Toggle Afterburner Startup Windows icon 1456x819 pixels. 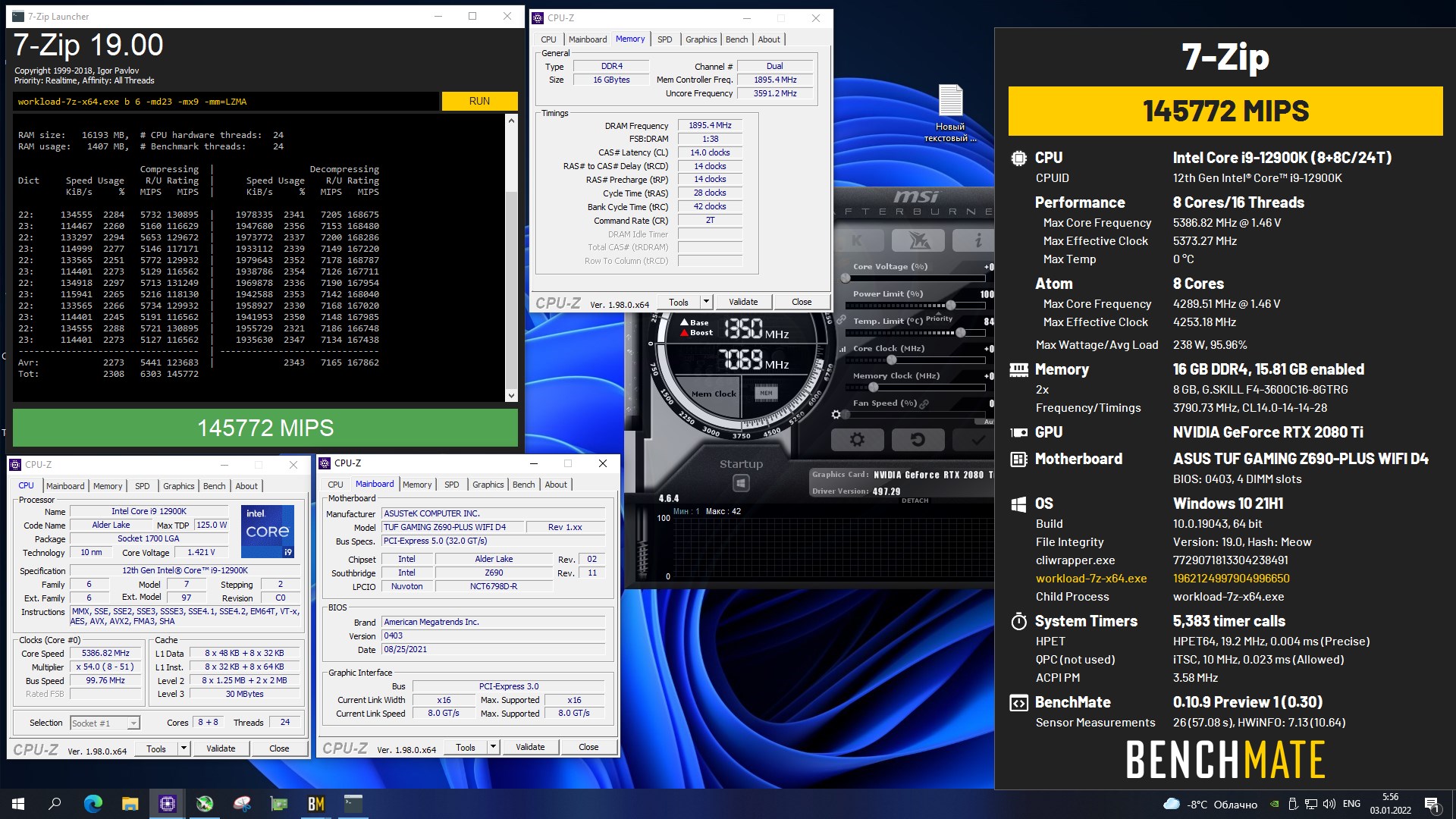pos(741,483)
